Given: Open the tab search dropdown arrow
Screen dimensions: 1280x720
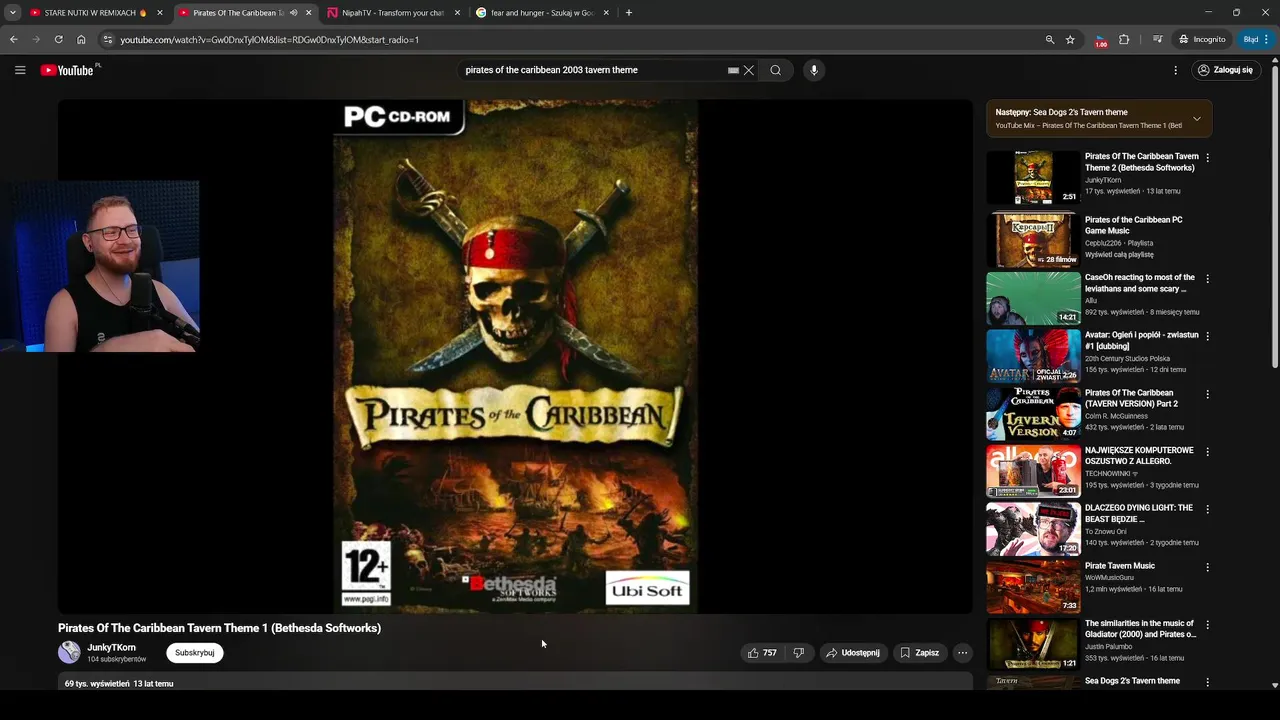Looking at the screenshot, I should 12,13.
